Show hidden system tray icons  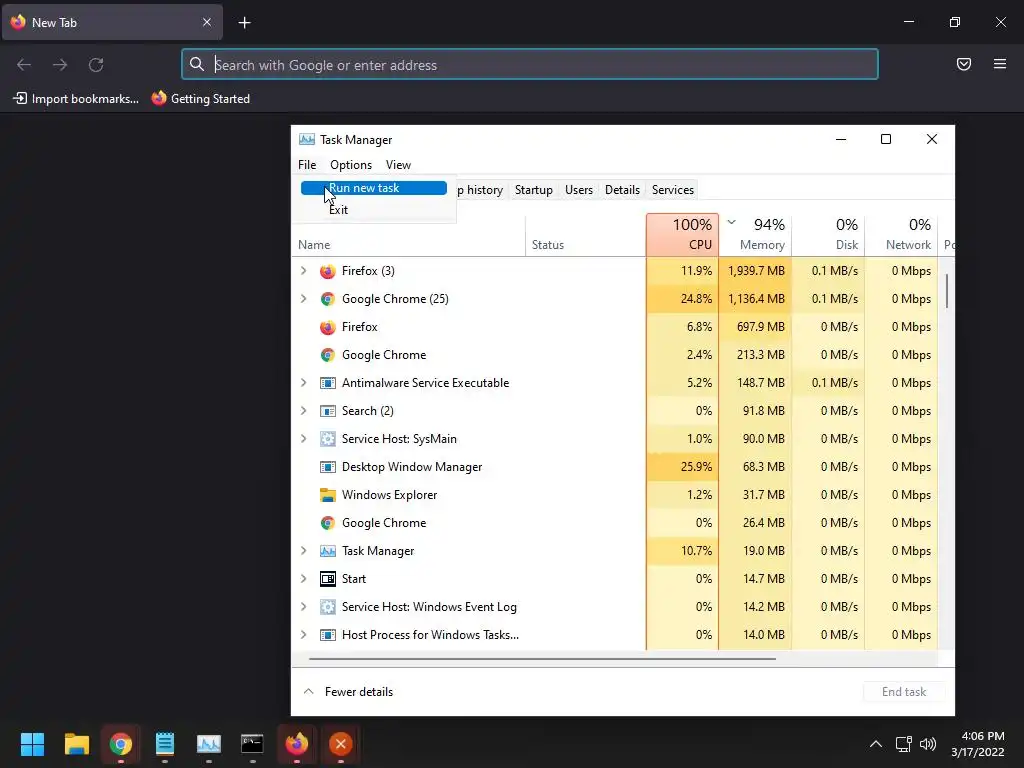coord(876,744)
